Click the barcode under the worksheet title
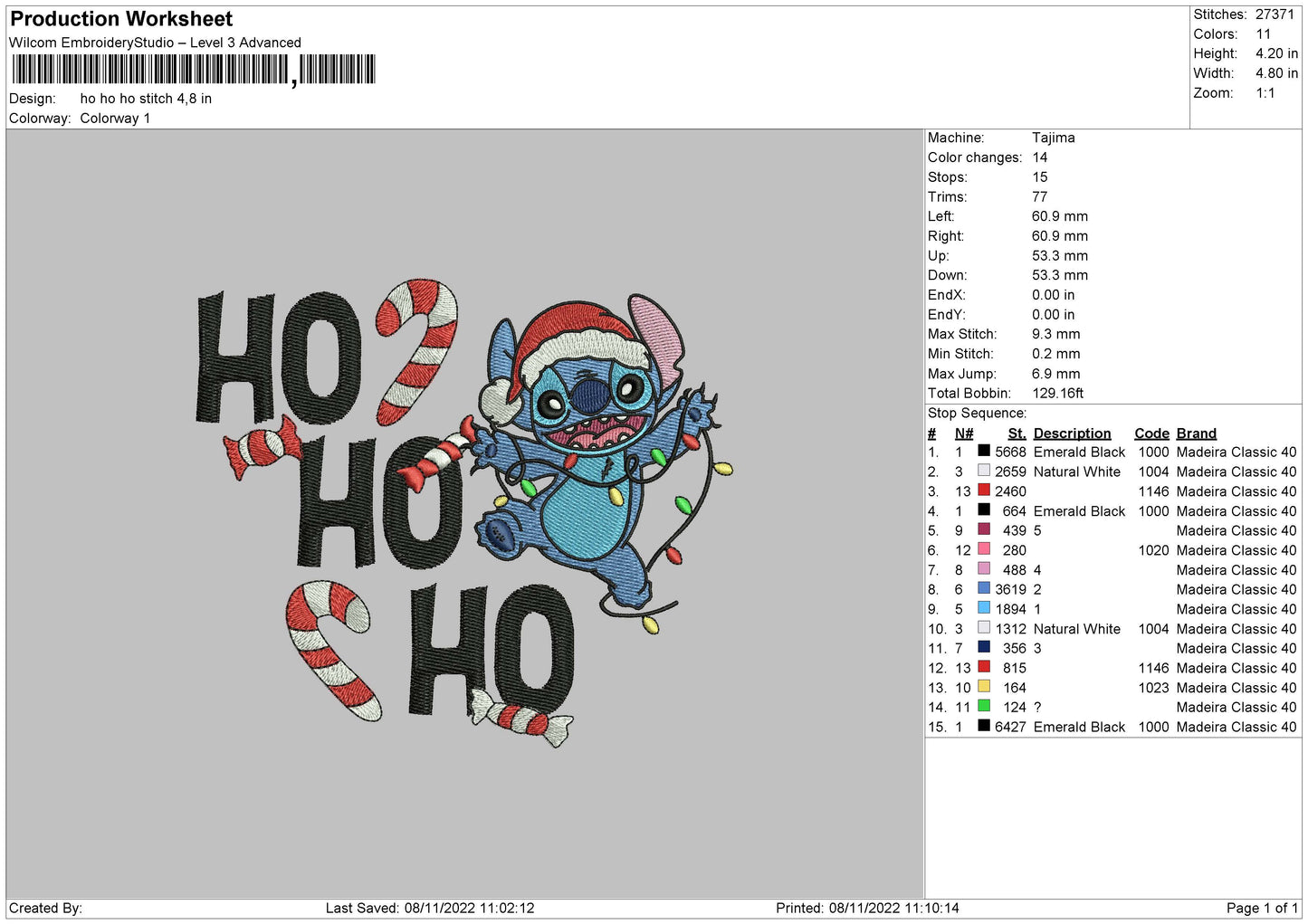This screenshot has height=924, width=1308. click(193, 70)
